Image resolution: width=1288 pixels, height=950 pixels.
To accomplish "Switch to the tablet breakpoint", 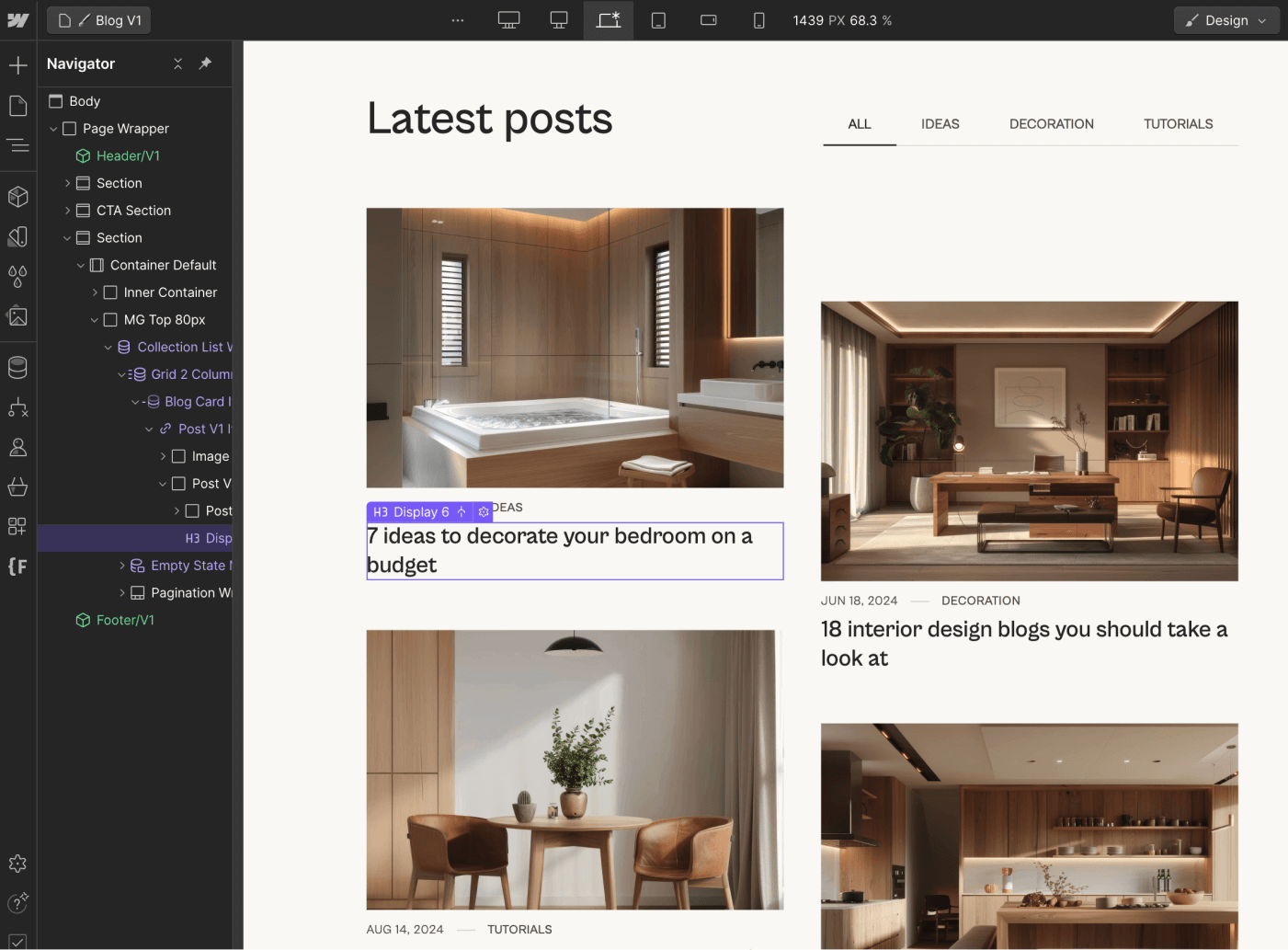I will [658, 19].
